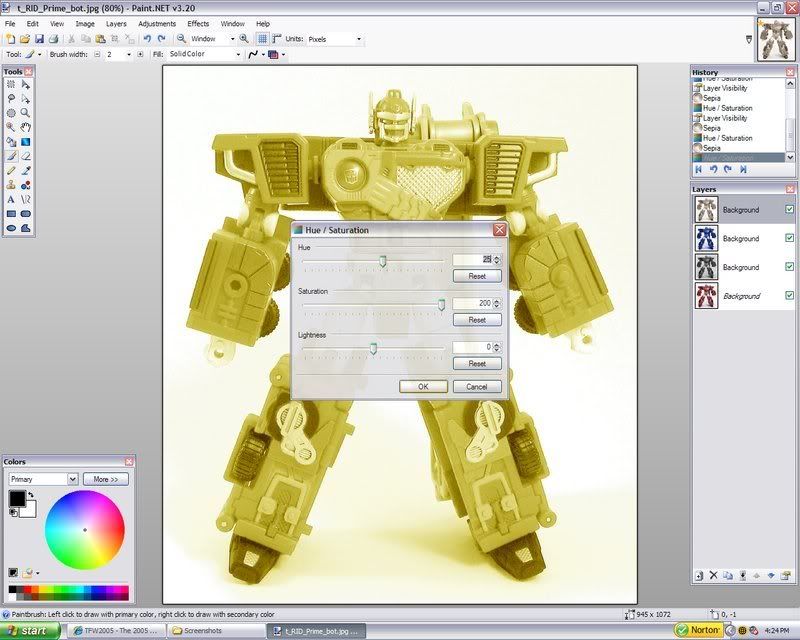Select the Rectangle Select tool
This screenshot has width=800, height=640.
click(x=11, y=85)
